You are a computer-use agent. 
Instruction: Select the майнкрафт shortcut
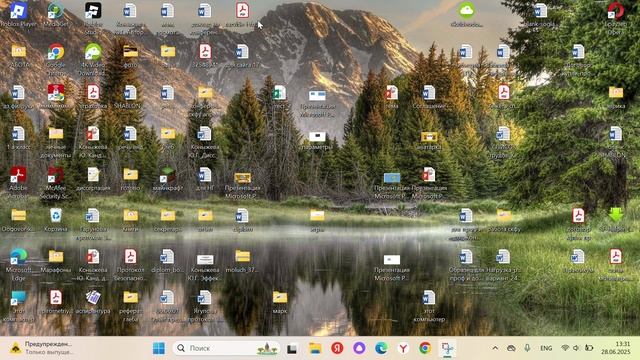167,175
